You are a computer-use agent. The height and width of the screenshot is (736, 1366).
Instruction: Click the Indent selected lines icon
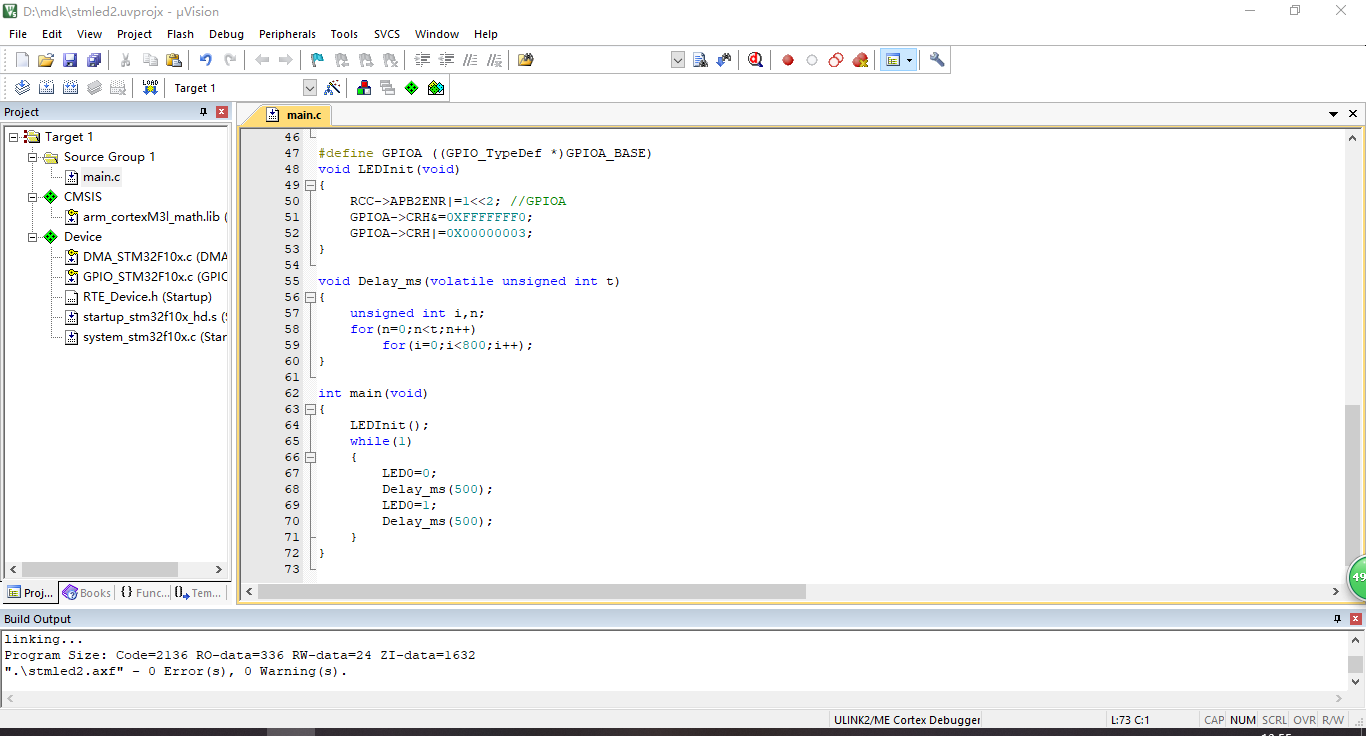422,60
